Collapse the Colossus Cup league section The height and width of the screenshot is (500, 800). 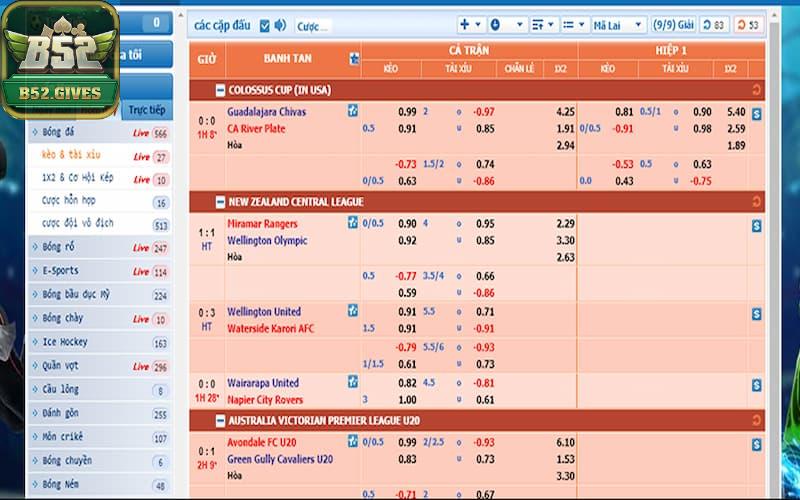click(x=220, y=90)
